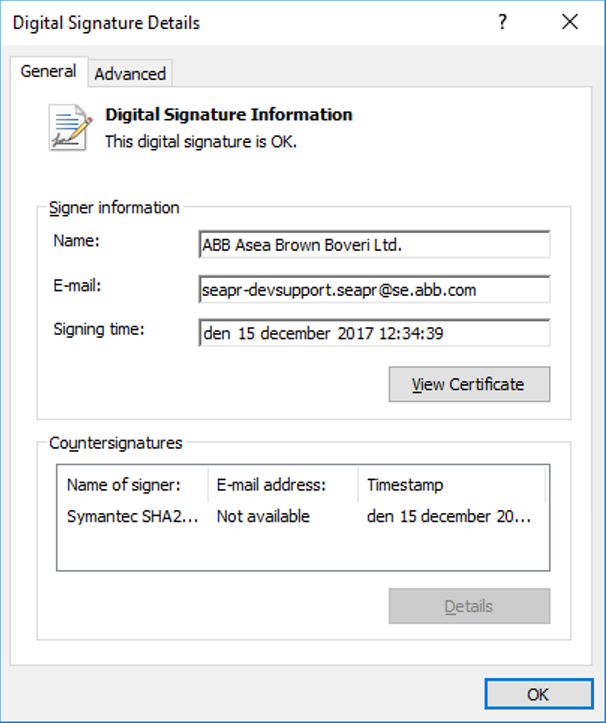606x723 pixels.
Task: Click the Timestamp column header
Action: 452,485
